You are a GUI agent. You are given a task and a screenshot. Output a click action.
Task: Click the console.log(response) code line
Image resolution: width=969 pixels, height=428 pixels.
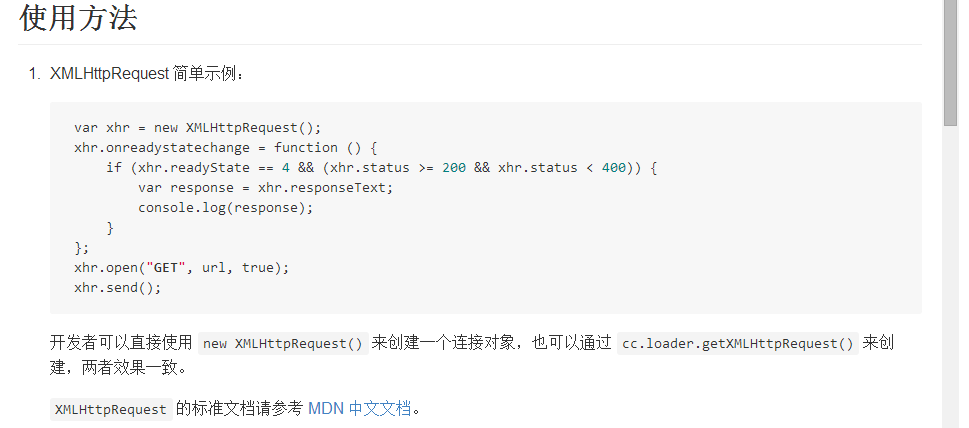point(225,208)
